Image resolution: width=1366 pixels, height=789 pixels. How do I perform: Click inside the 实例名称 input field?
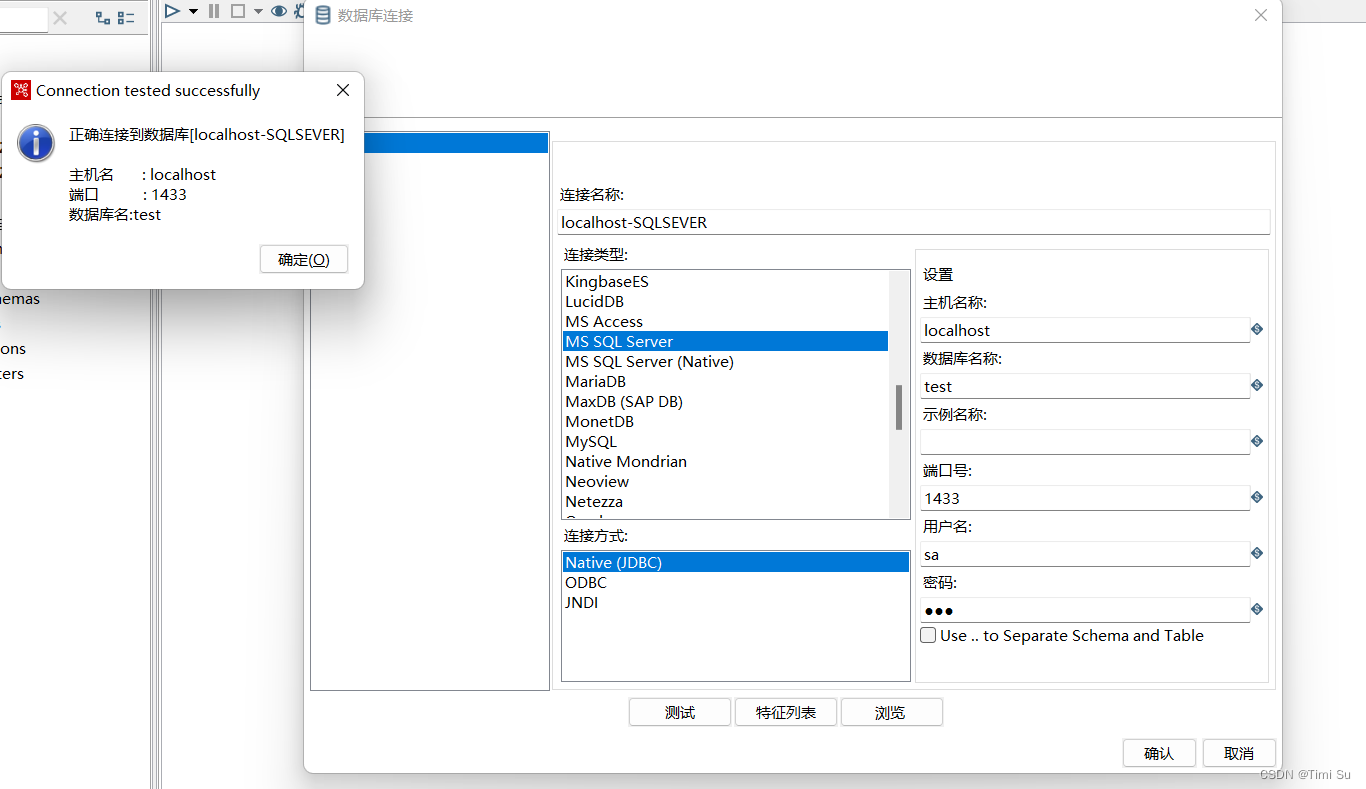(1085, 441)
